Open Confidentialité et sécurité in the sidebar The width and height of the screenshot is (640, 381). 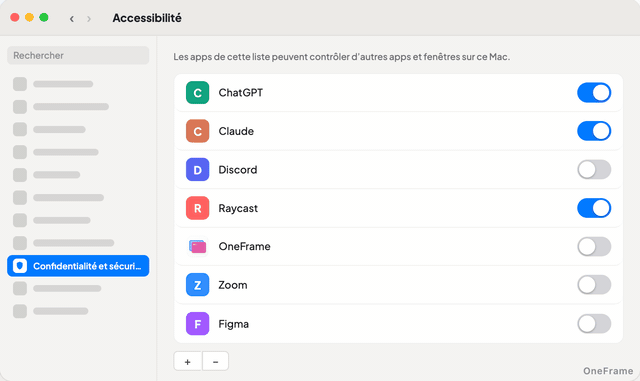(x=78, y=266)
